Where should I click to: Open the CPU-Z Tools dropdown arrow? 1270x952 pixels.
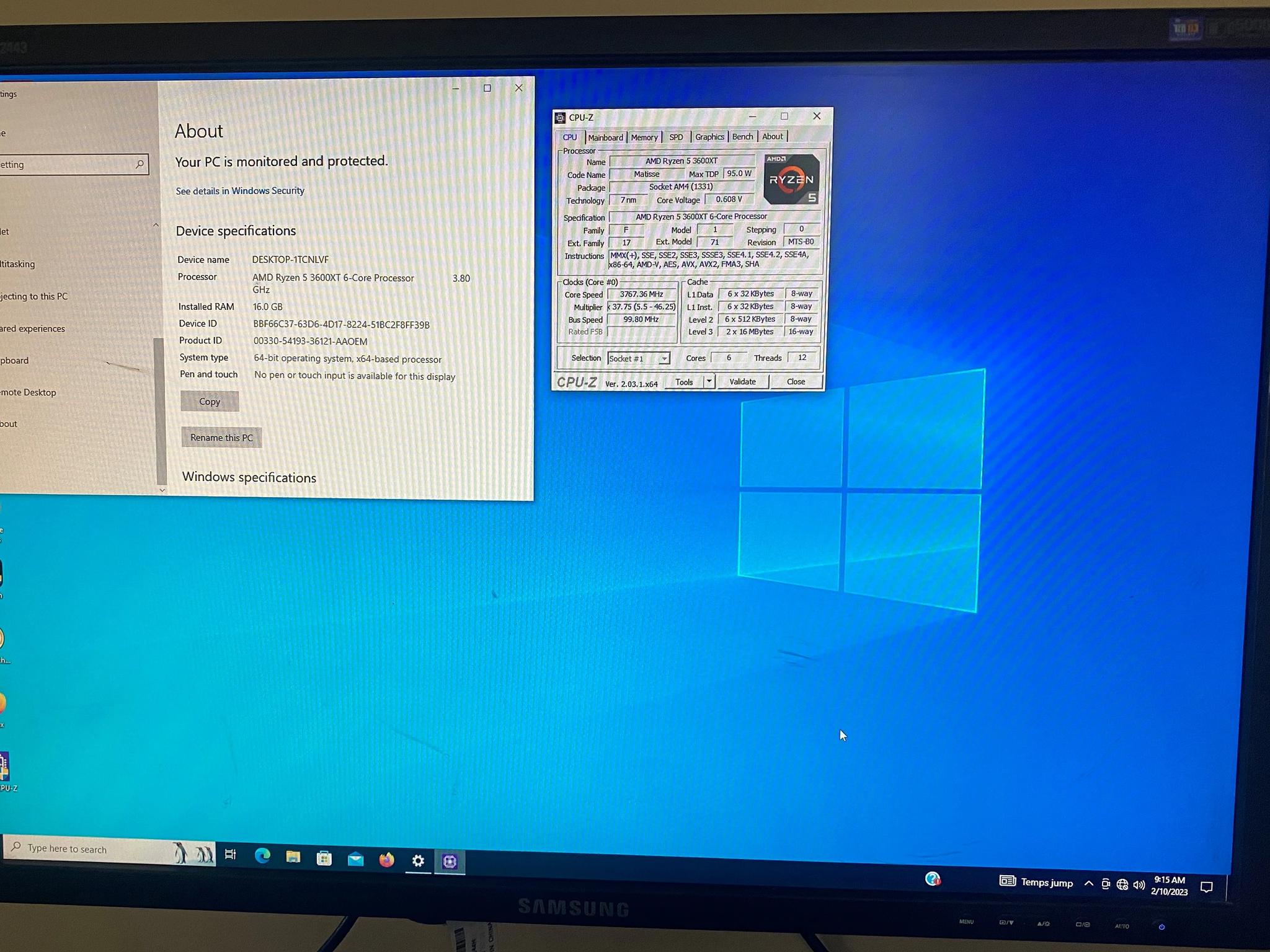[x=709, y=382]
